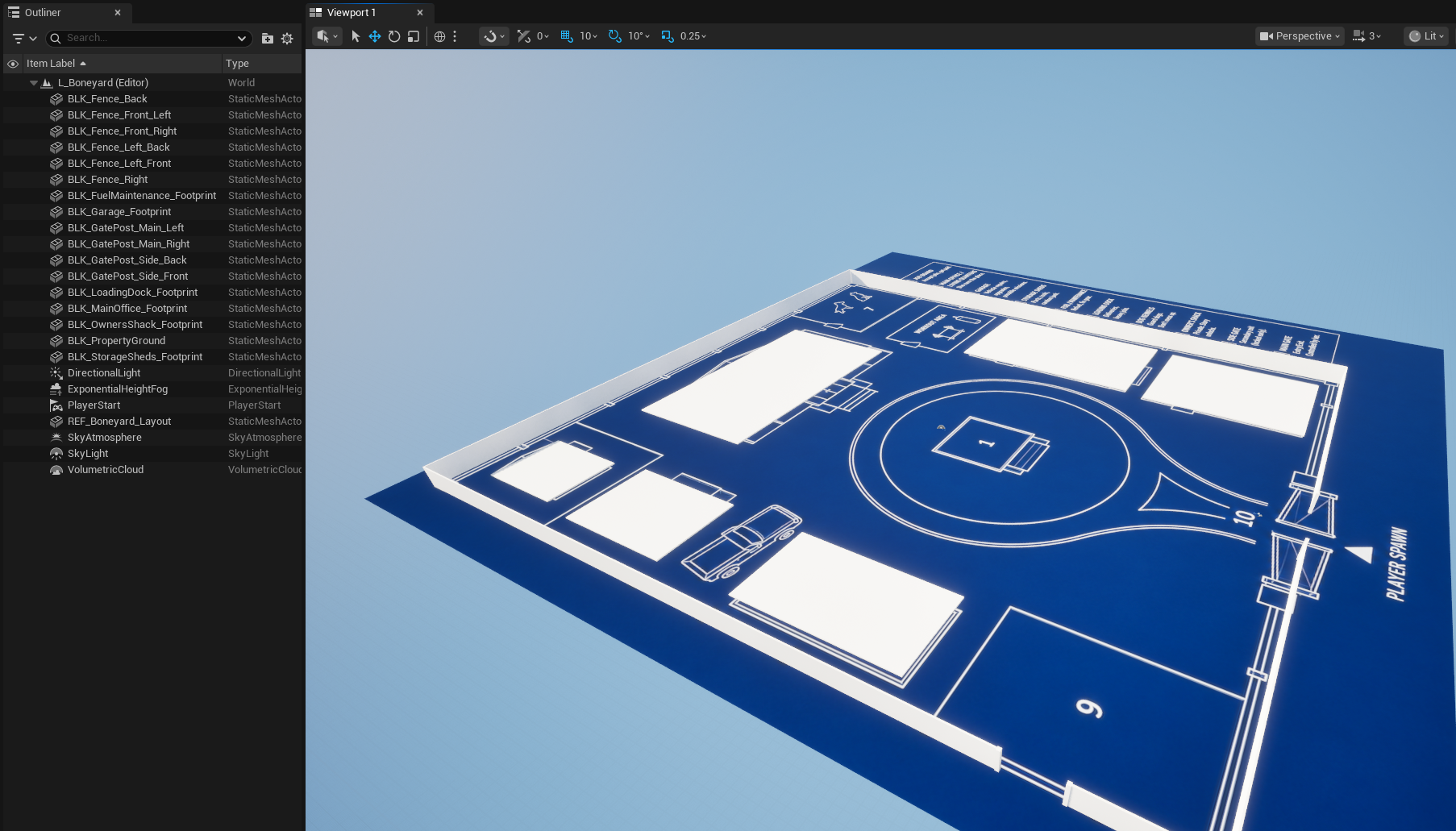Sort by the Type column header
The image size is (1456, 831).
[261, 64]
